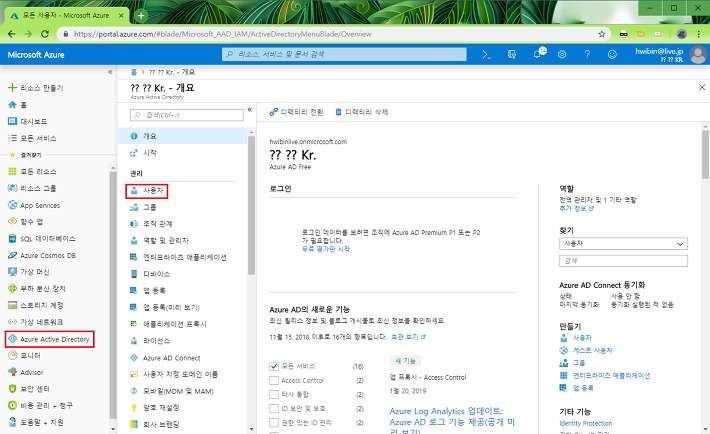Click the account avatar picture
This screenshot has width=710, height=434.
pos(698,55)
